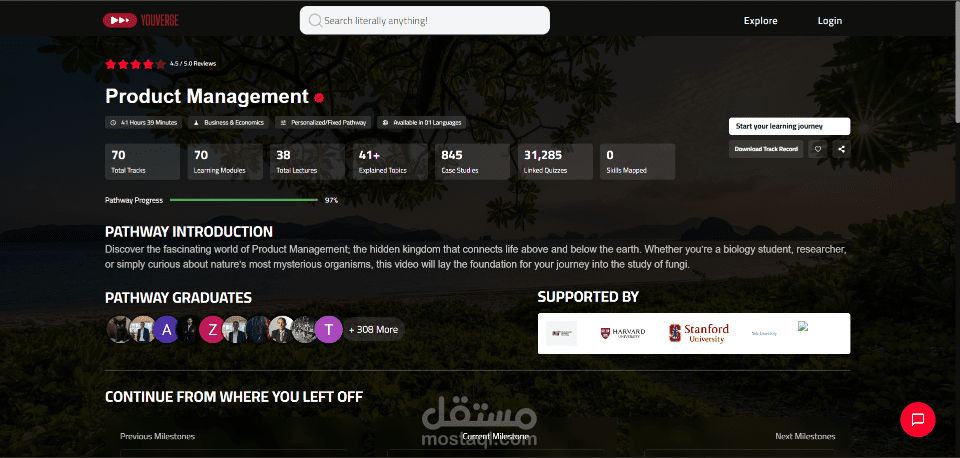Click Download Track Record button

click(766, 149)
